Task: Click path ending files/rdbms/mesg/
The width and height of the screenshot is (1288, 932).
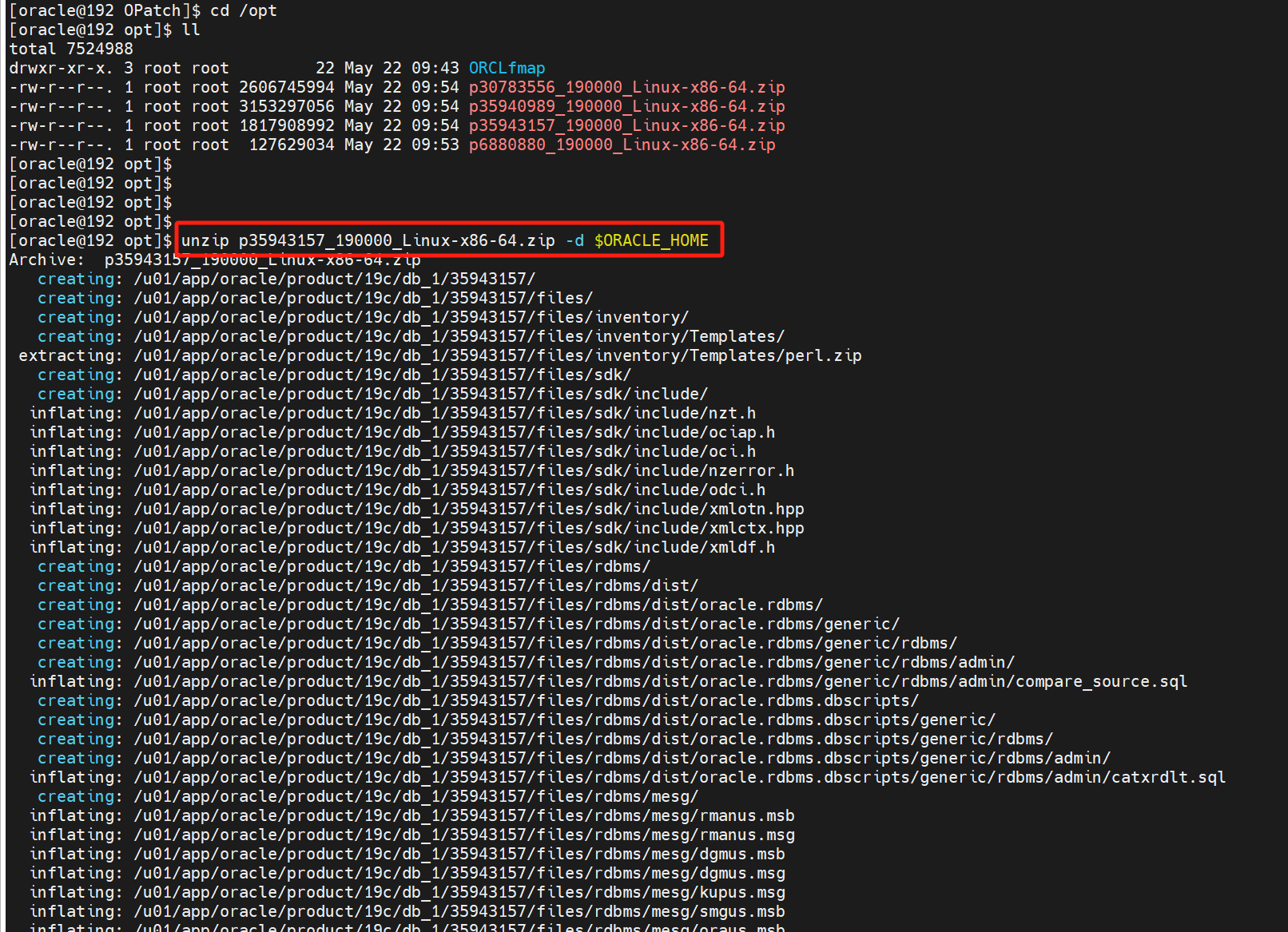Action: click(x=416, y=796)
